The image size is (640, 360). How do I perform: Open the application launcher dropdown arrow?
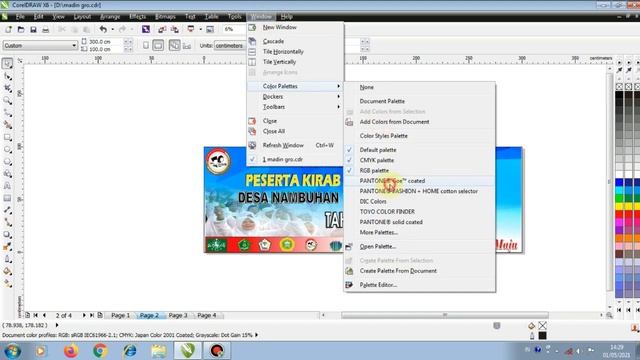pos(200,29)
